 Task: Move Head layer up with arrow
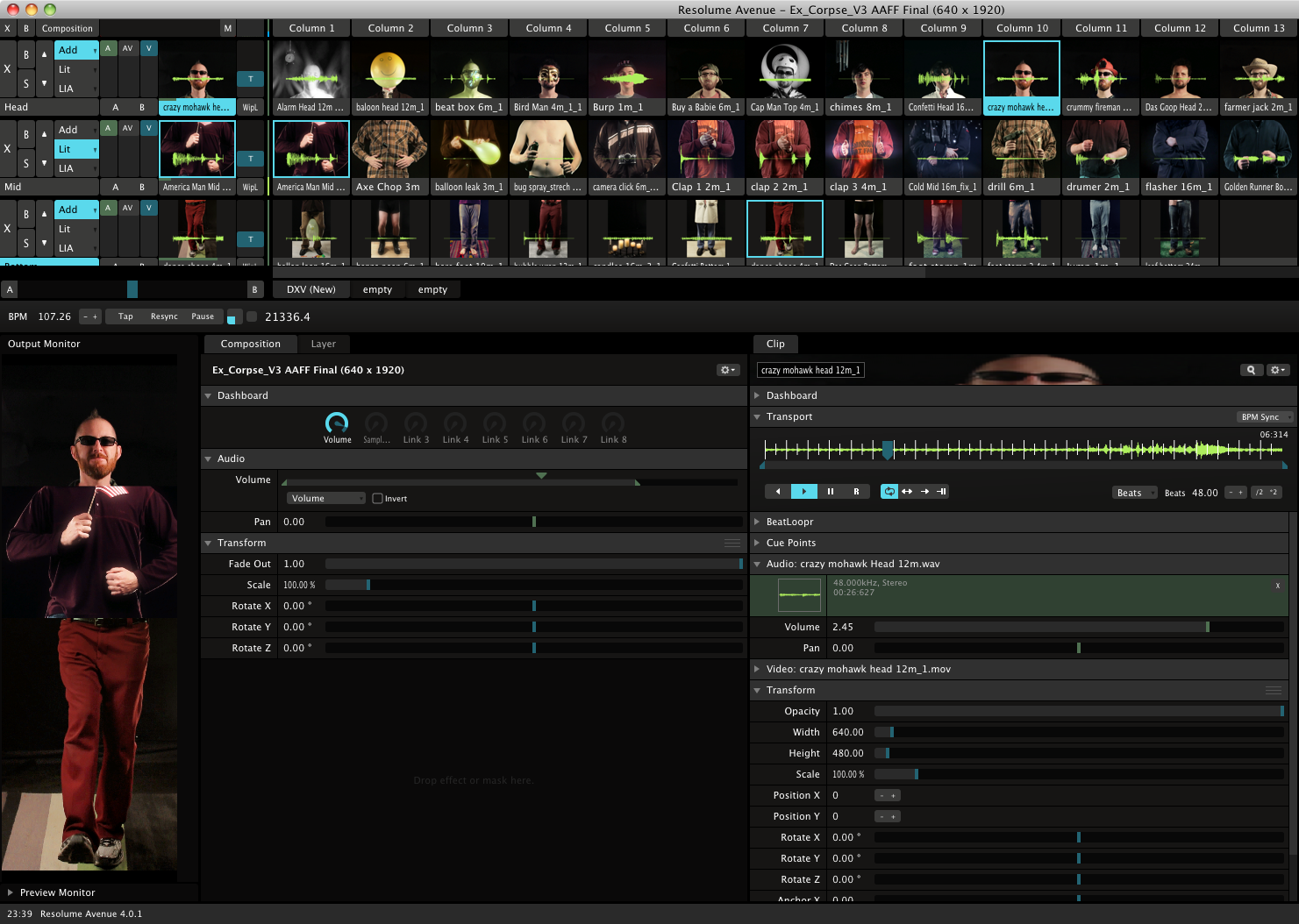click(x=44, y=54)
